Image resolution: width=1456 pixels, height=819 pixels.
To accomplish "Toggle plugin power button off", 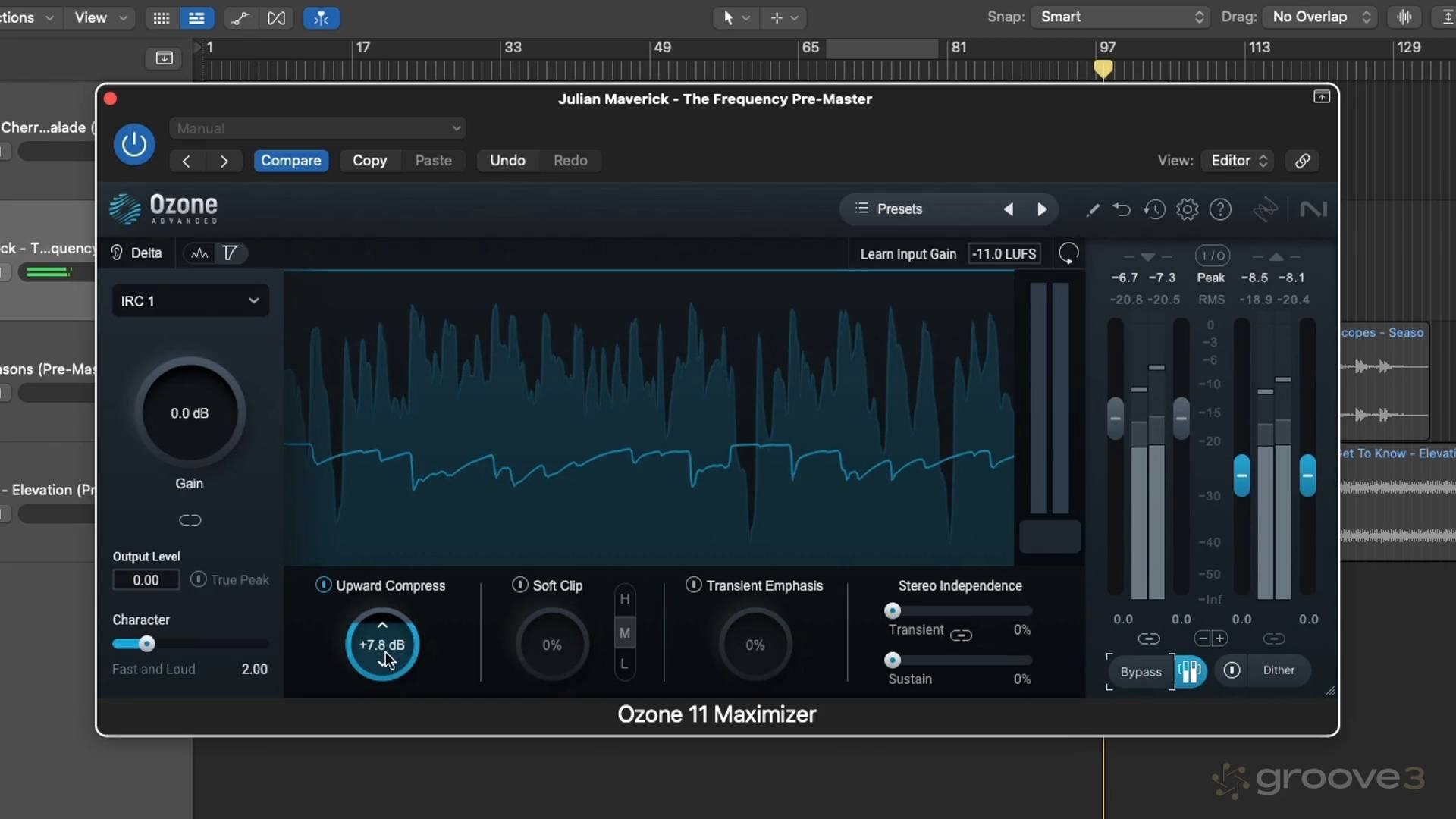I will point(134,144).
